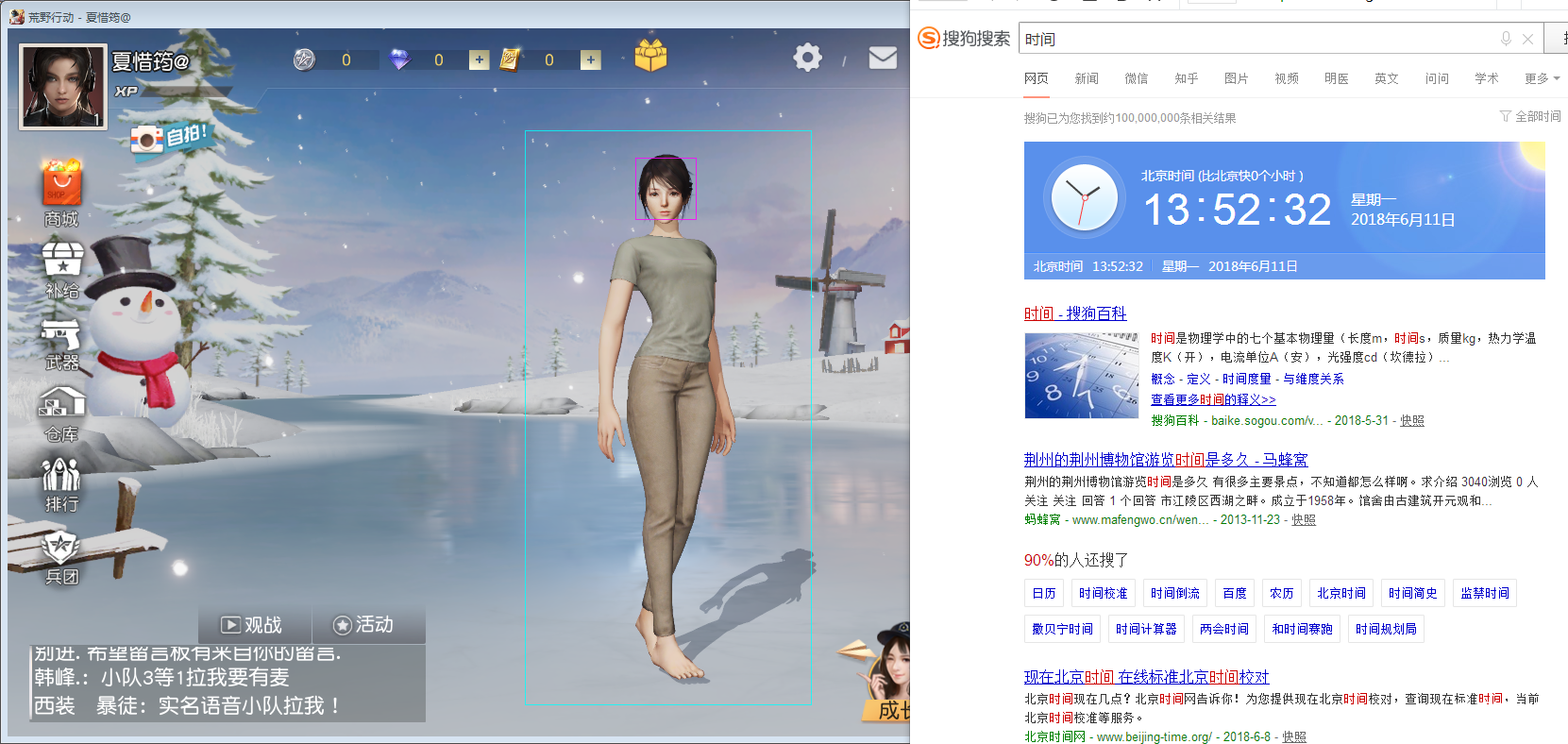Click the paper plane invite icon
The height and width of the screenshot is (744, 1568).
(x=855, y=652)
